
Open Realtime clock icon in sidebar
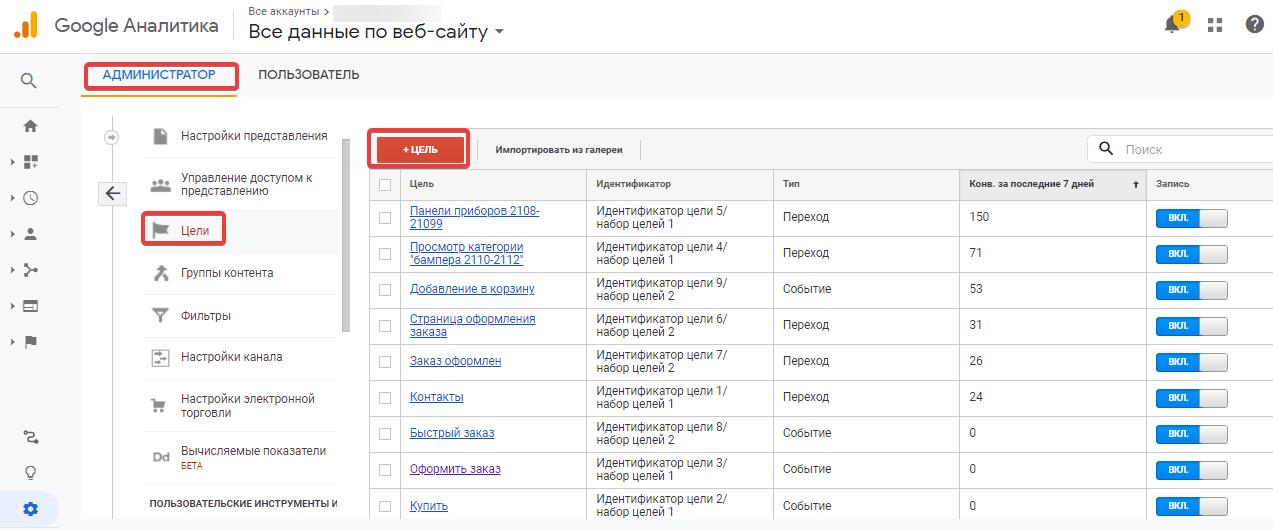coord(30,198)
